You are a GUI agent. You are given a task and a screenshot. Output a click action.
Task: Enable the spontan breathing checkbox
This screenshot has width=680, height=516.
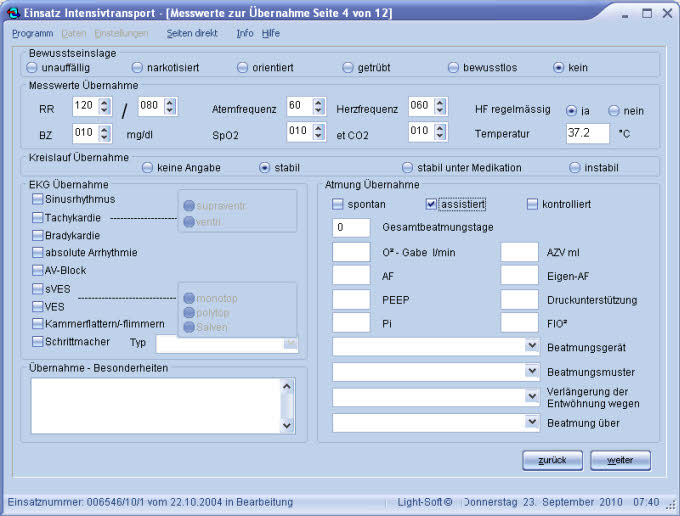(x=337, y=204)
